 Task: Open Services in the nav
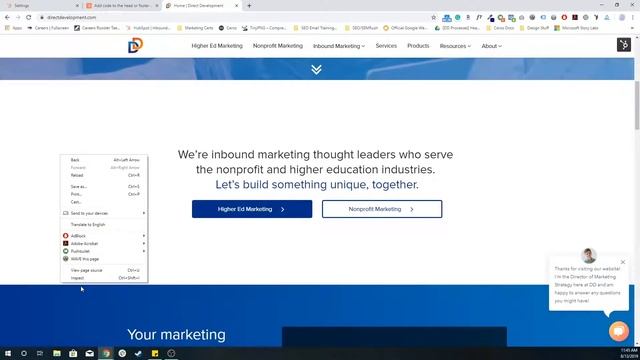386,46
